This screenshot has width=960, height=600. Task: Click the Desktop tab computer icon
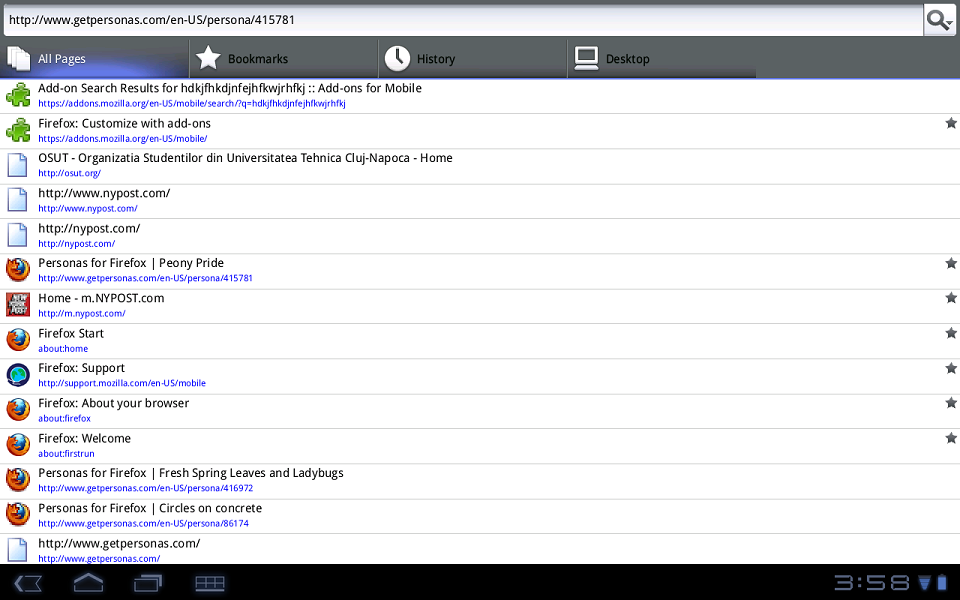tap(587, 59)
